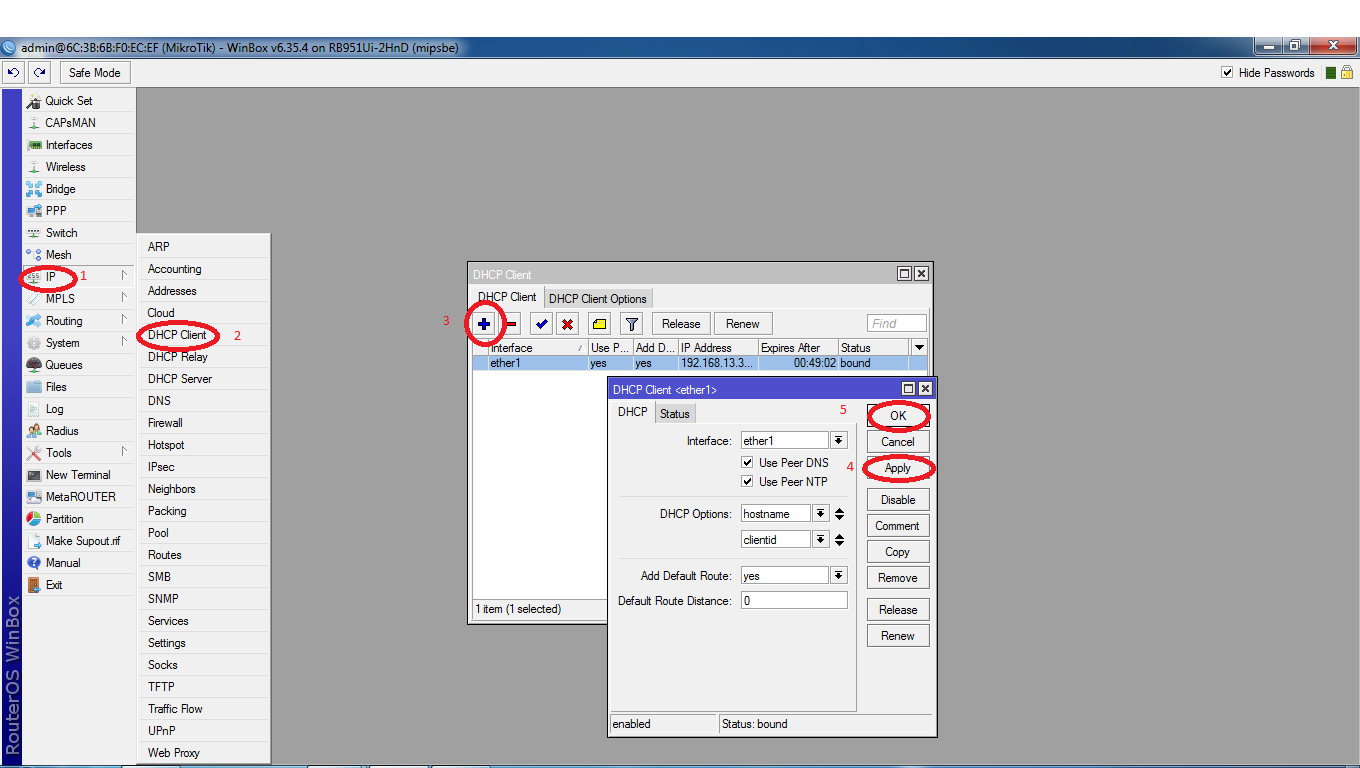The width and height of the screenshot is (1360, 768).
Task: Click the Make Supout.rif sidebar icon
Action: click(34, 541)
